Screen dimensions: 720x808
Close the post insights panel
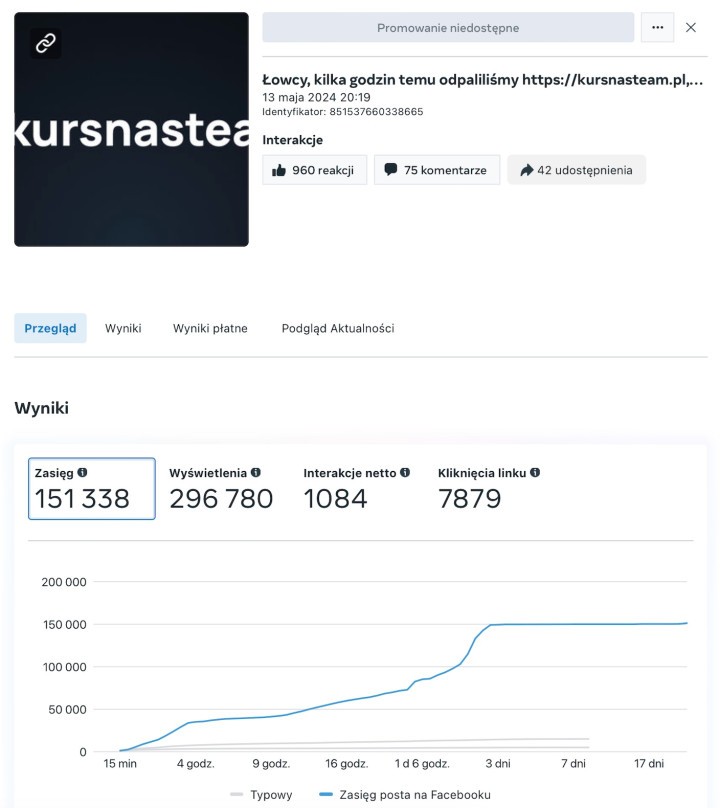[x=691, y=27]
